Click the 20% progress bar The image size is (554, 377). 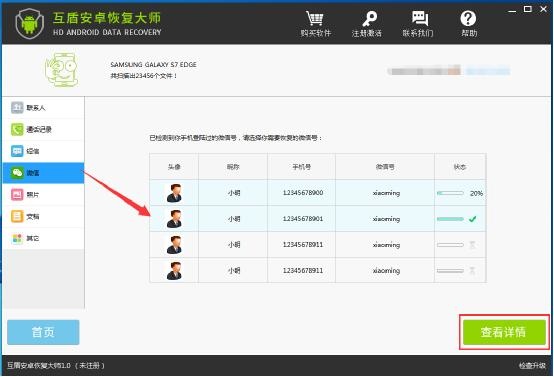pyautogui.click(x=450, y=193)
